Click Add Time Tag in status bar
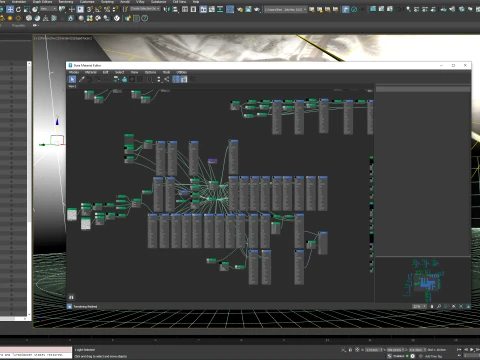The width and height of the screenshot is (480, 360). coord(433,356)
